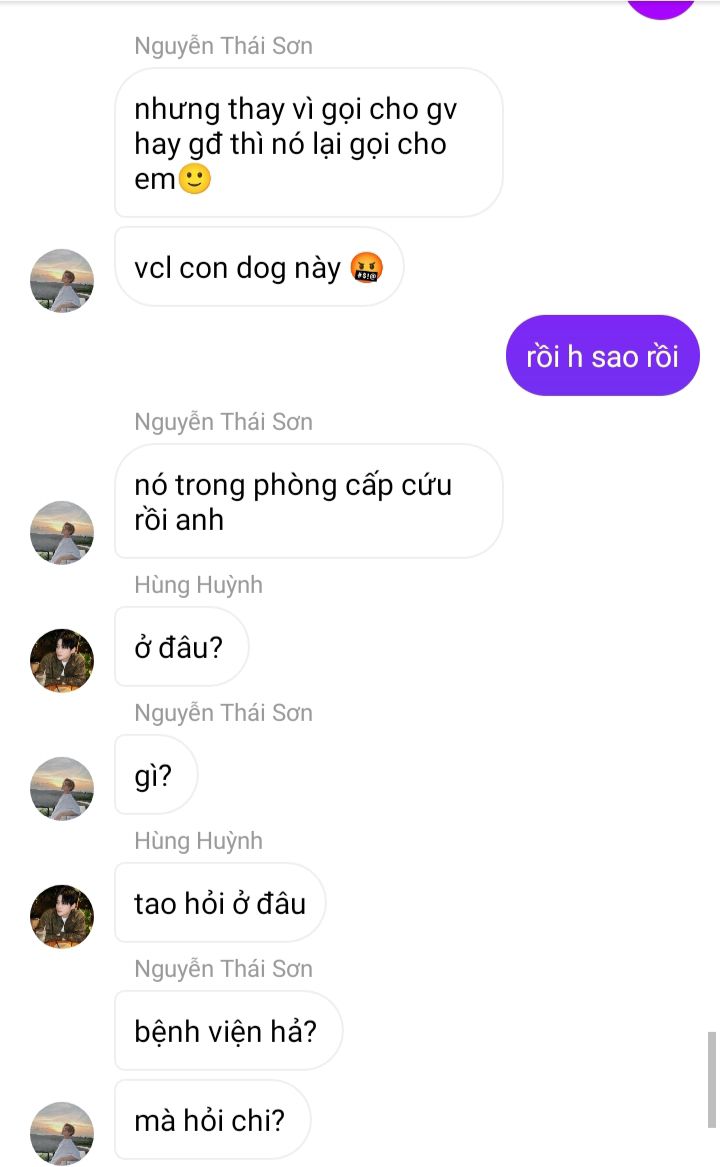Tap avatar beside the "gì?" message
The image size is (720, 1167).
62,789
